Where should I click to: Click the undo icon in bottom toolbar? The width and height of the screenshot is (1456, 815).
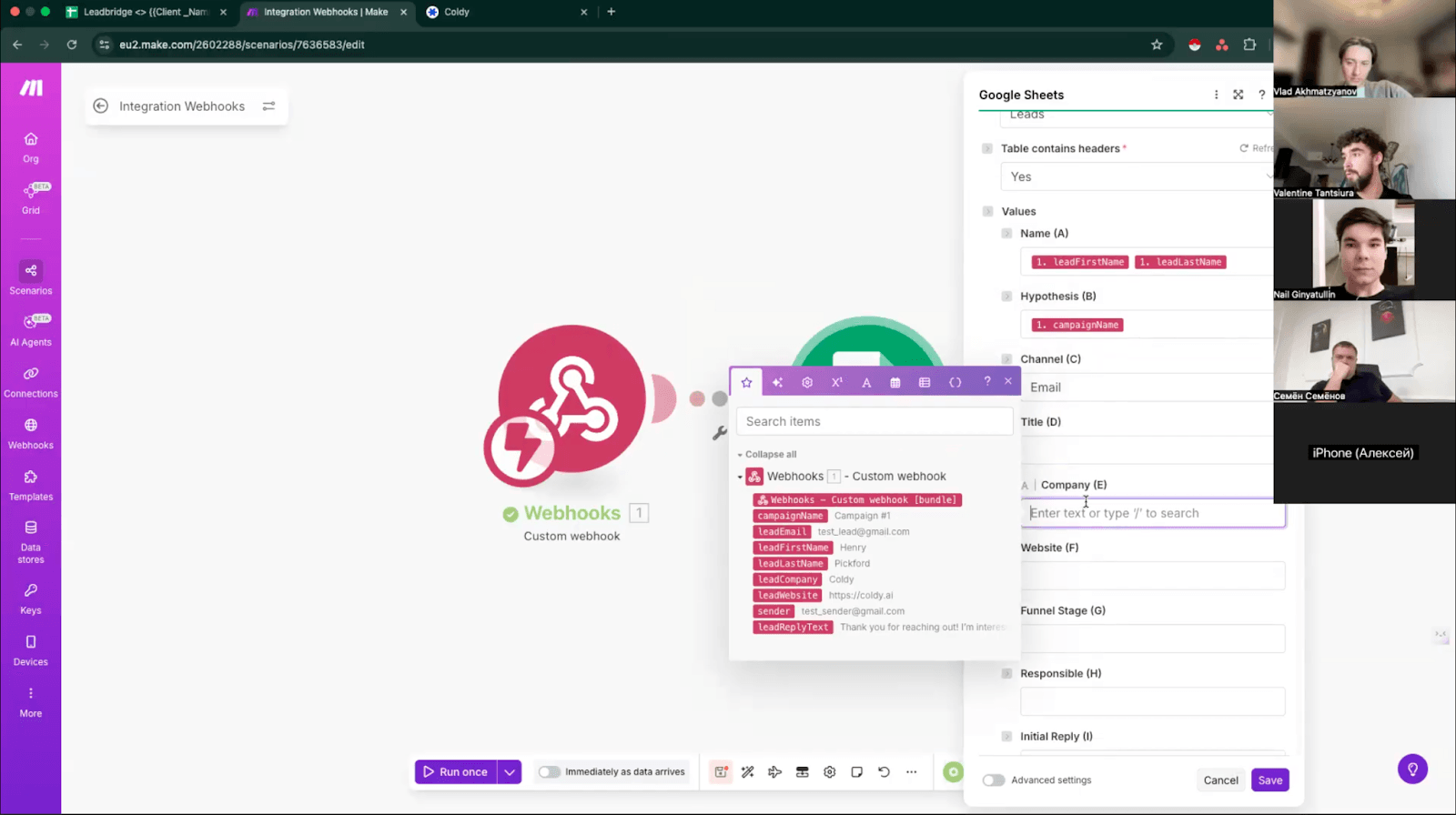pyautogui.click(x=884, y=772)
